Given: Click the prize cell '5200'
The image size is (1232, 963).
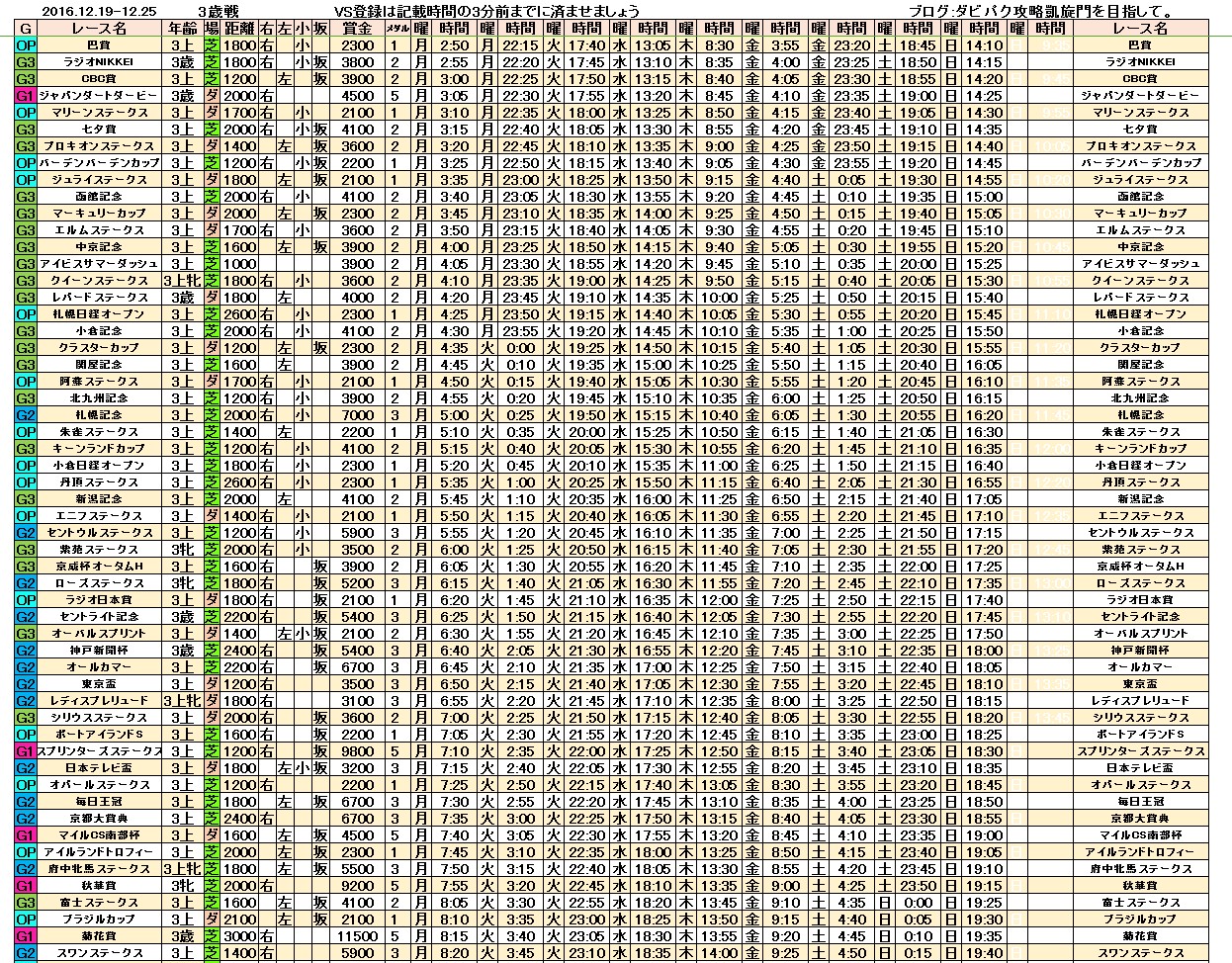Looking at the screenshot, I should (x=357, y=583).
